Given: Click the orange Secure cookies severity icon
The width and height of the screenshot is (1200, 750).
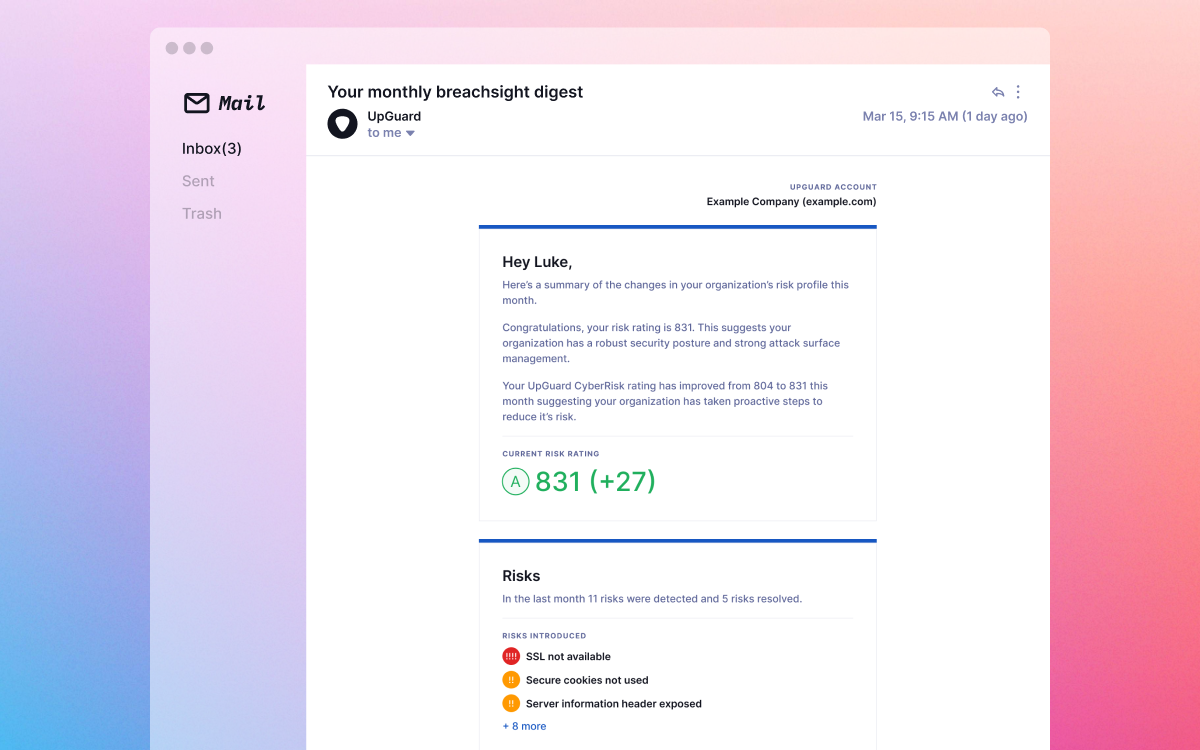Looking at the screenshot, I should click(511, 679).
